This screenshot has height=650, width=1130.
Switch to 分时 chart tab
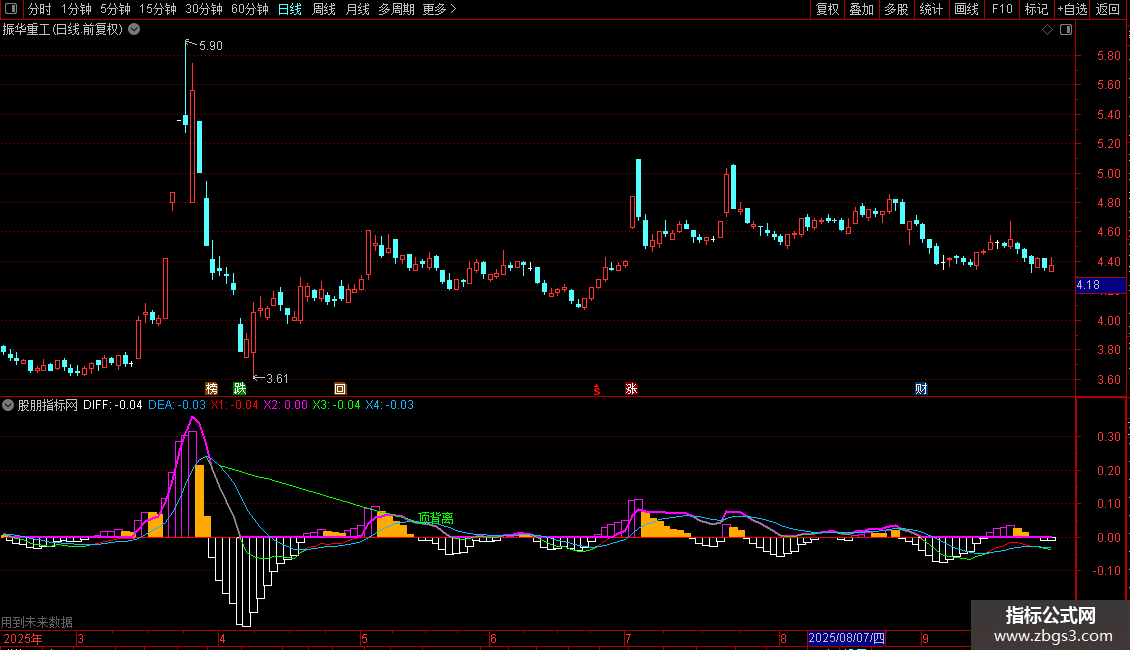(x=40, y=9)
